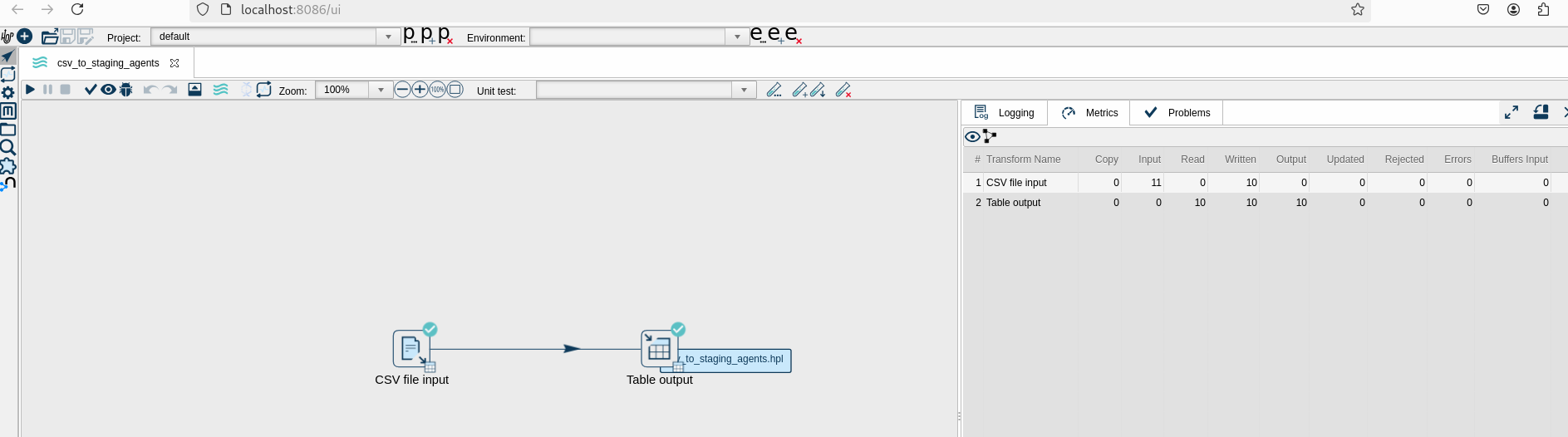This screenshot has height=437, width=1568.
Task: Click the preview pipeline eye icon
Action: (108, 90)
